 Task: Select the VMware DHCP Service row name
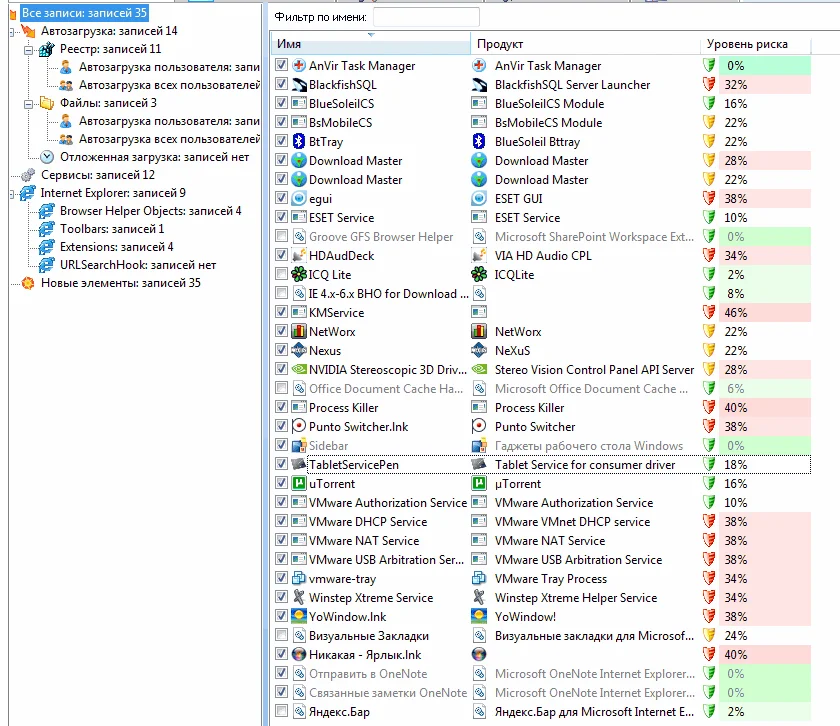point(368,521)
